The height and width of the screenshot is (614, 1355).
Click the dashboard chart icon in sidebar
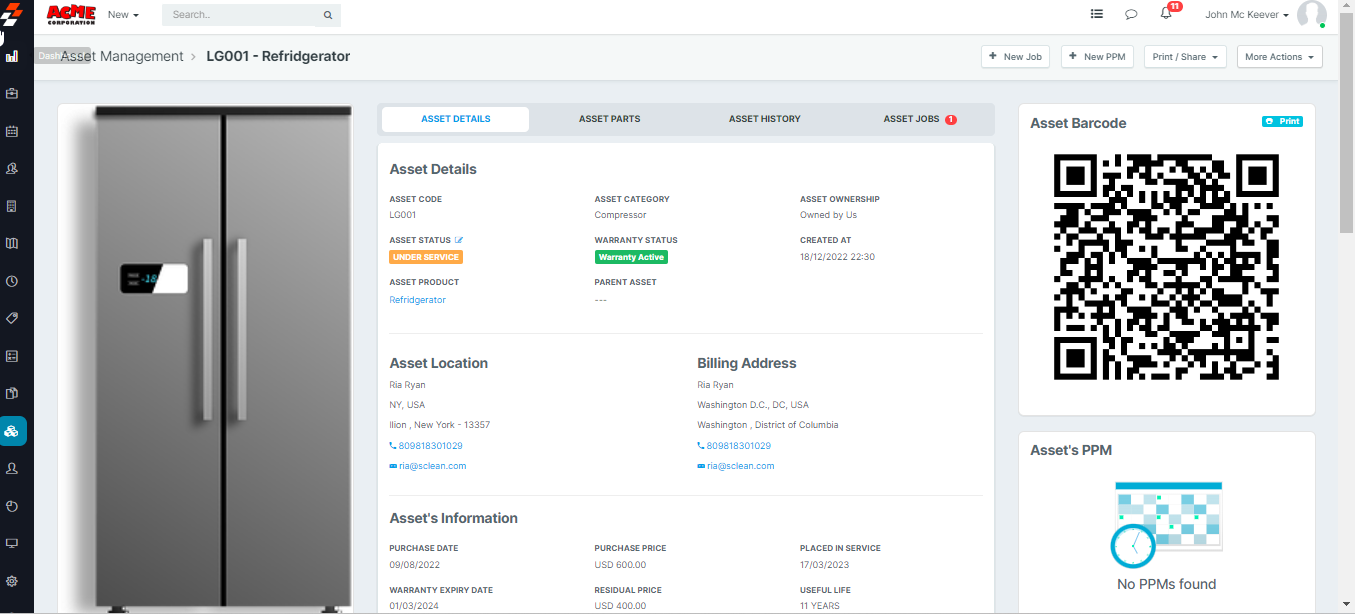coord(12,56)
